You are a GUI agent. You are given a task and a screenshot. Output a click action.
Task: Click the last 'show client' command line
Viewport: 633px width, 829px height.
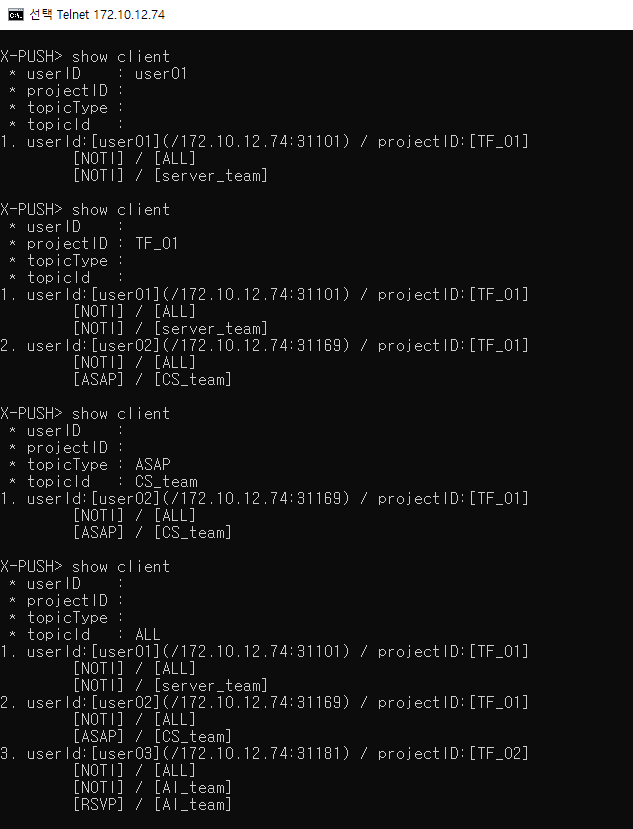[85, 567]
